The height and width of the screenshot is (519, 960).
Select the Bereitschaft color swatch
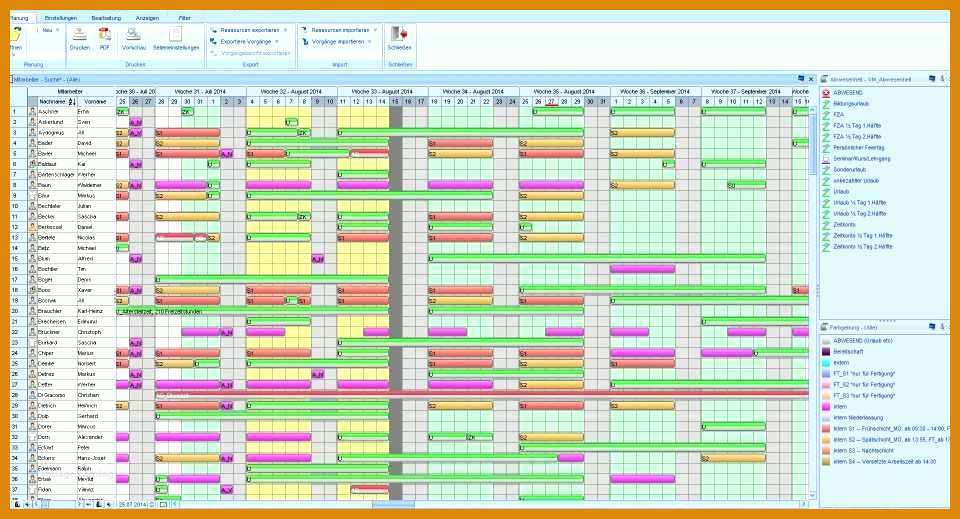pyautogui.click(x=826, y=352)
